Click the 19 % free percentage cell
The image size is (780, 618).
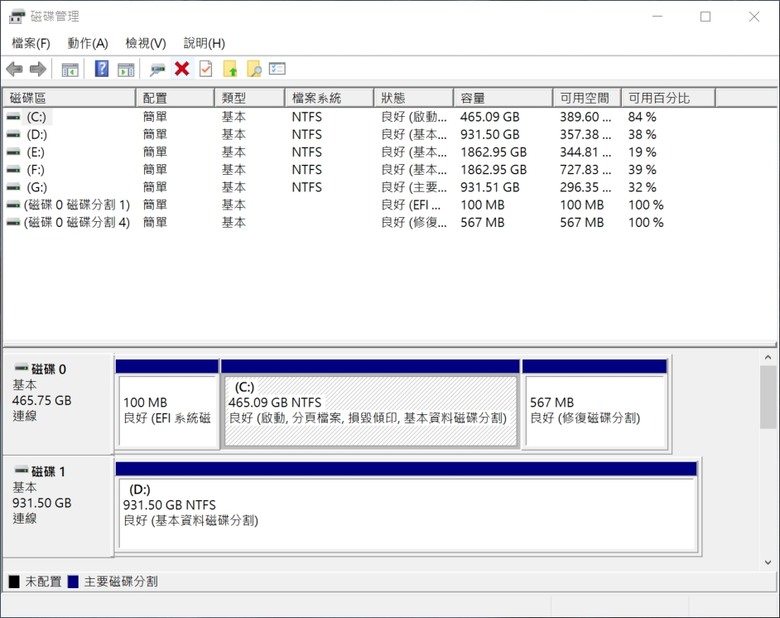[x=642, y=152]
